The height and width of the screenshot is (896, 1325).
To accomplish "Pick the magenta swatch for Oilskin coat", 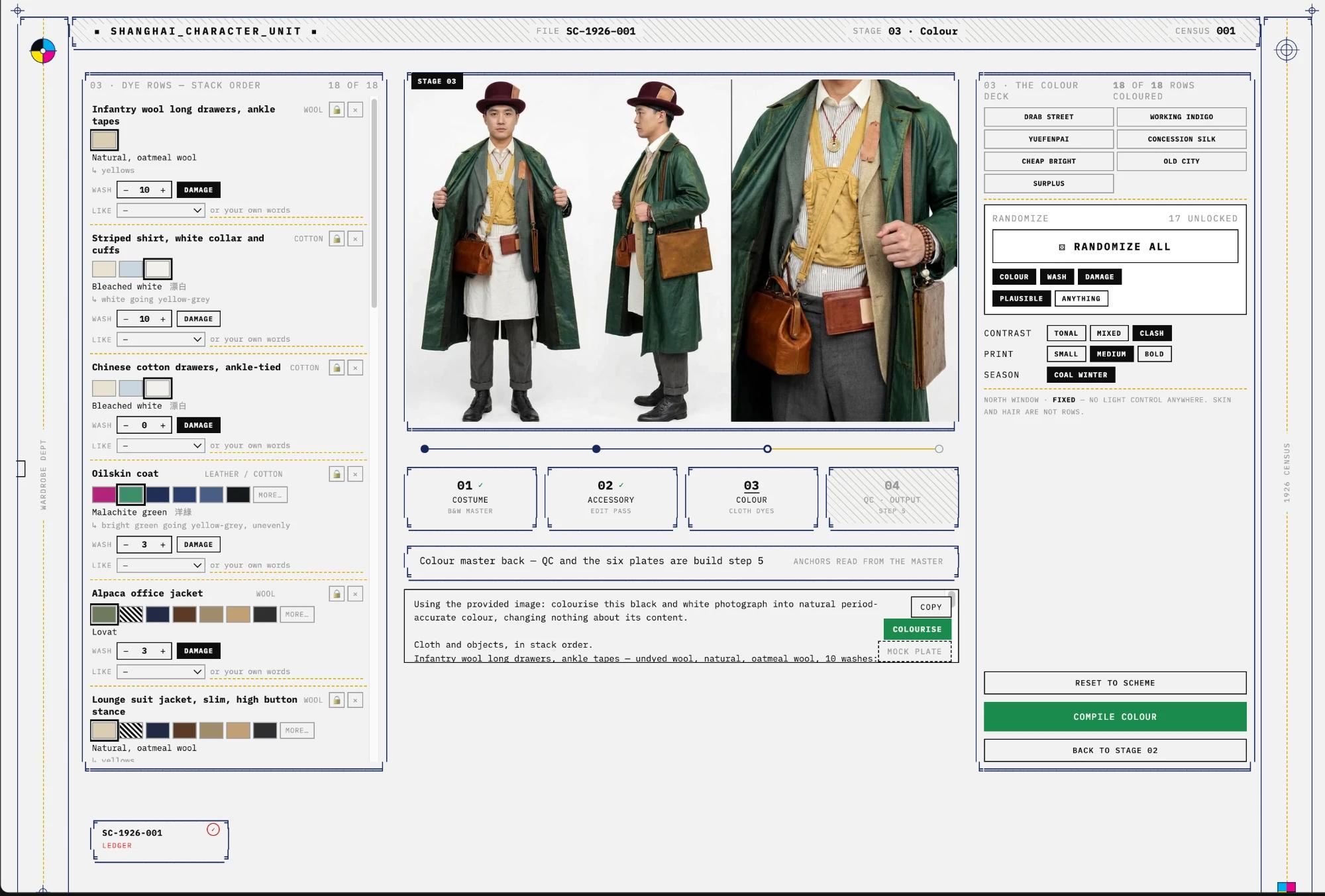I will [x=104, y=495].
